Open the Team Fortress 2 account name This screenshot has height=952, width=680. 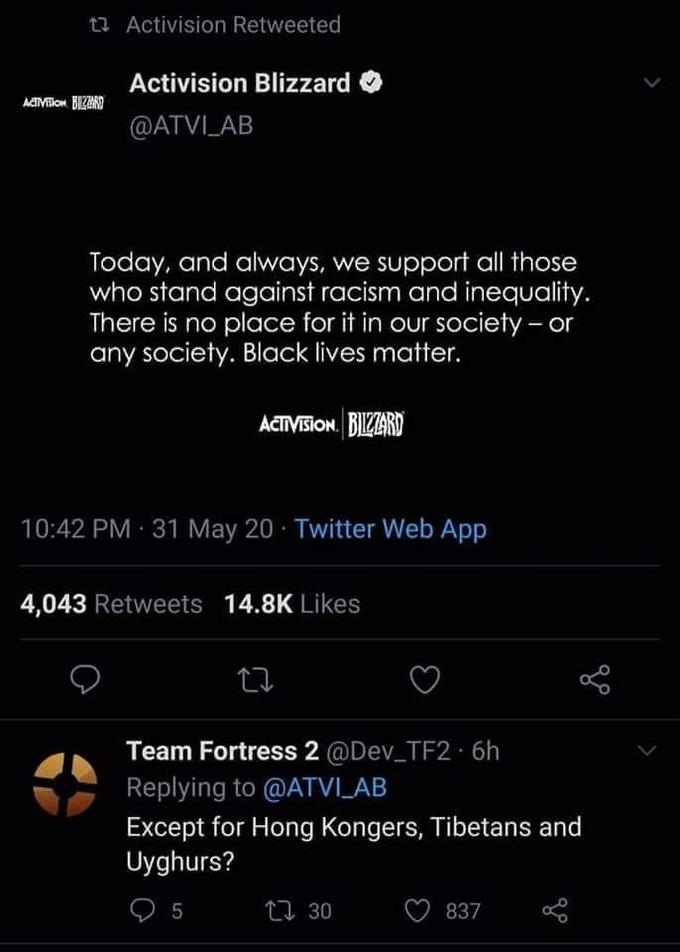[x=222, y=751]
